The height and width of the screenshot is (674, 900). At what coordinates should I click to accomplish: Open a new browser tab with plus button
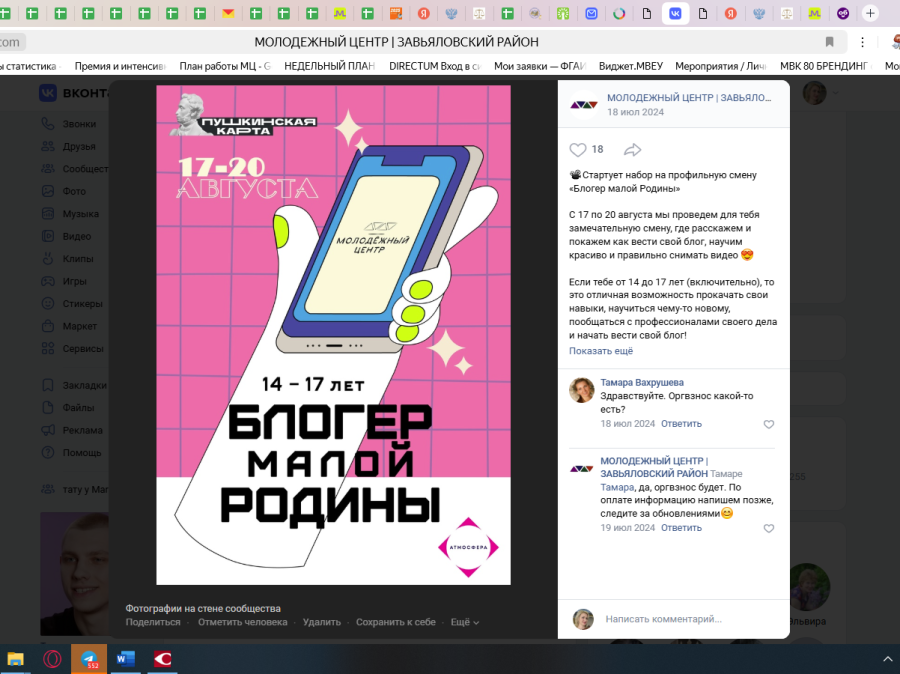tap(870, 13)
